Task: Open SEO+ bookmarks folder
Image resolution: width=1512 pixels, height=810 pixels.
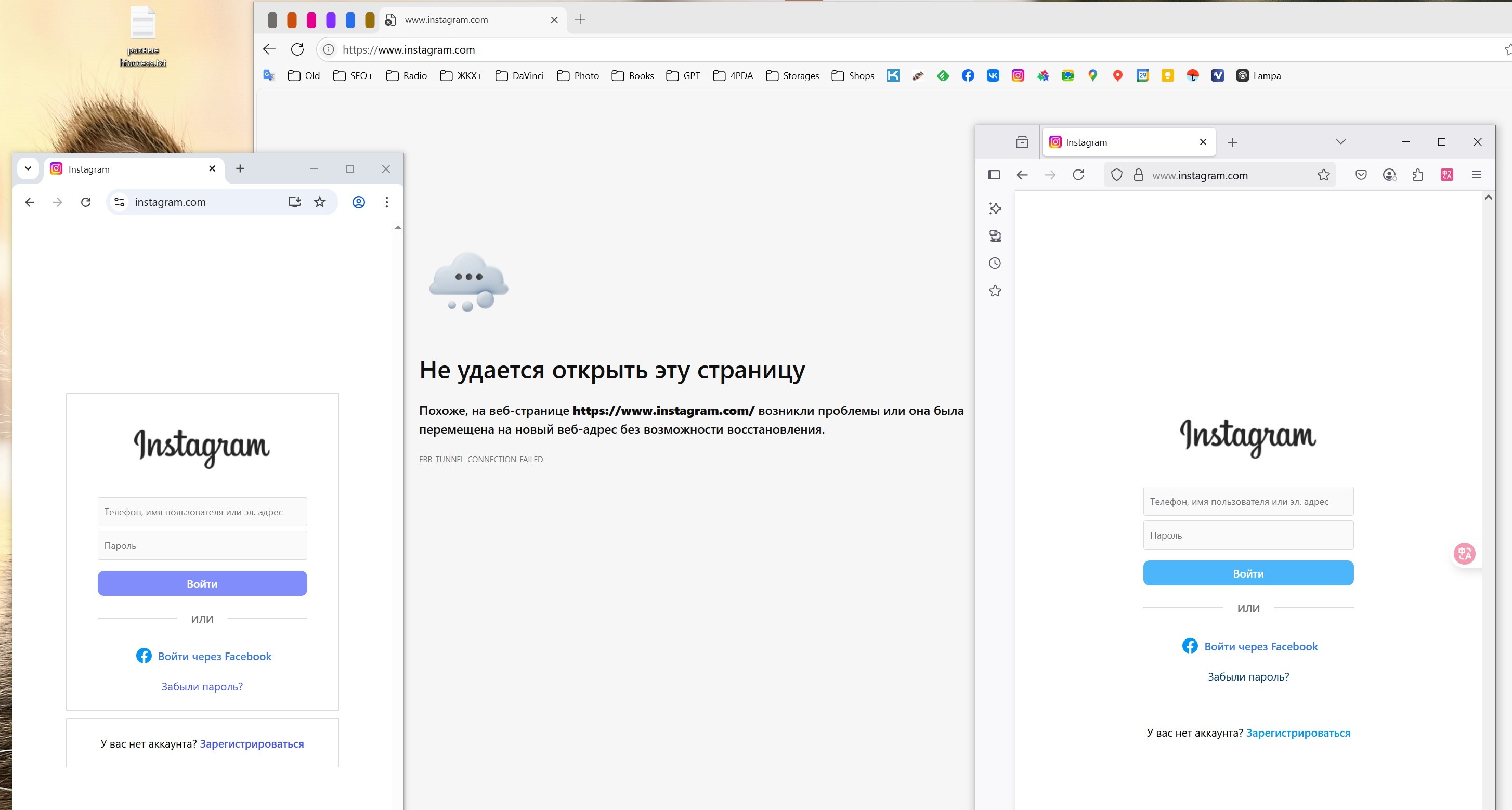Action: point(353,76)
